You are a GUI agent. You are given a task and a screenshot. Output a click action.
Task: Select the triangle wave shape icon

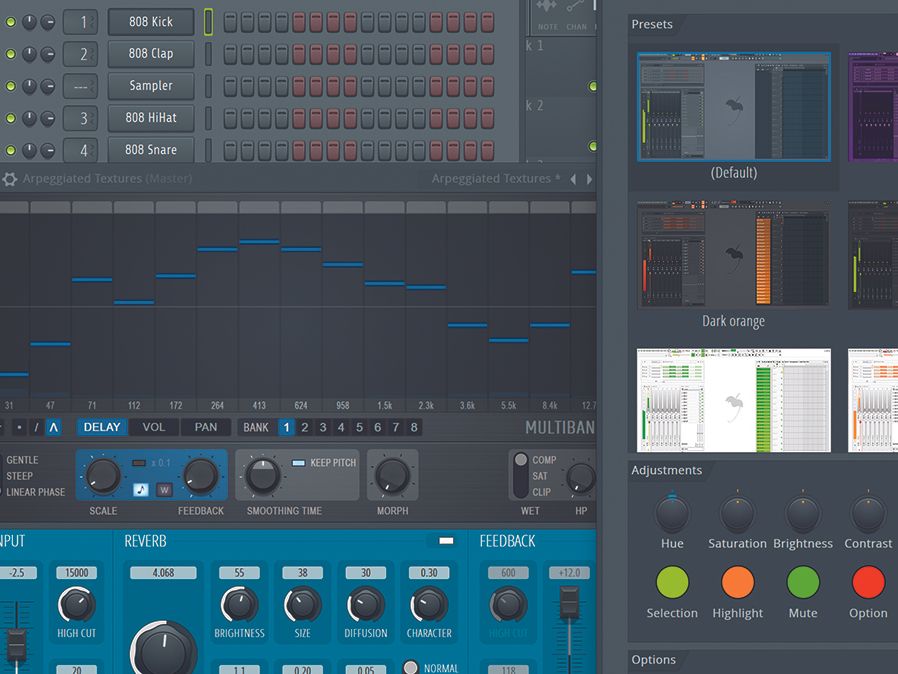(54, 427)
